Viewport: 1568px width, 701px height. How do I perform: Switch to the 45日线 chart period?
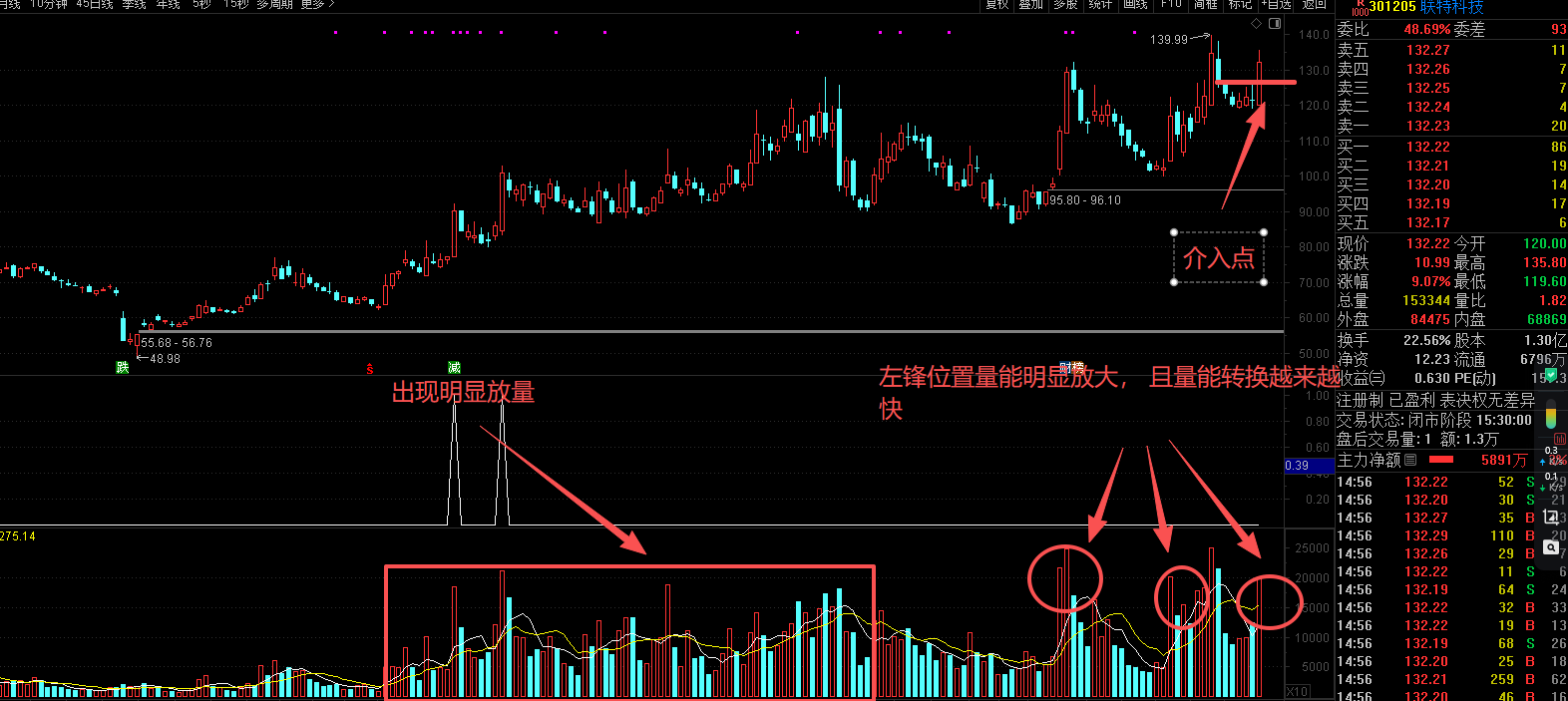tap(95, 5)
